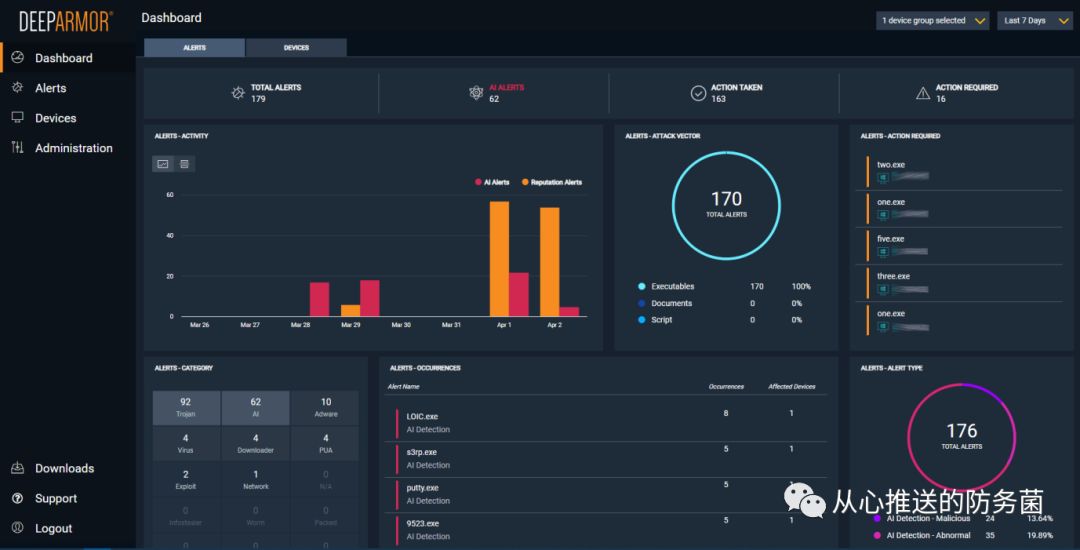
Task: Click the Action Required warning triangle icon
Action: pos(923,93)
